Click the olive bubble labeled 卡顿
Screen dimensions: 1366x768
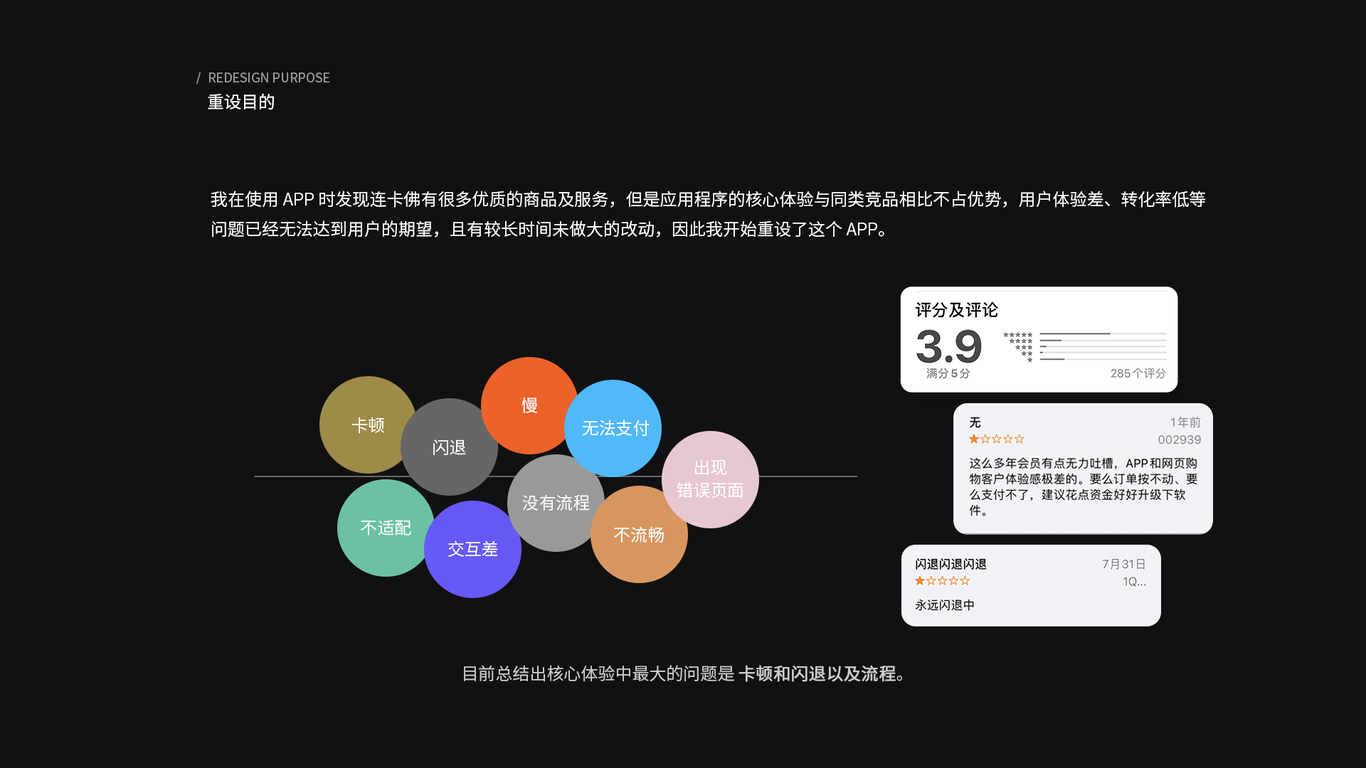click(x=368, y=425)
